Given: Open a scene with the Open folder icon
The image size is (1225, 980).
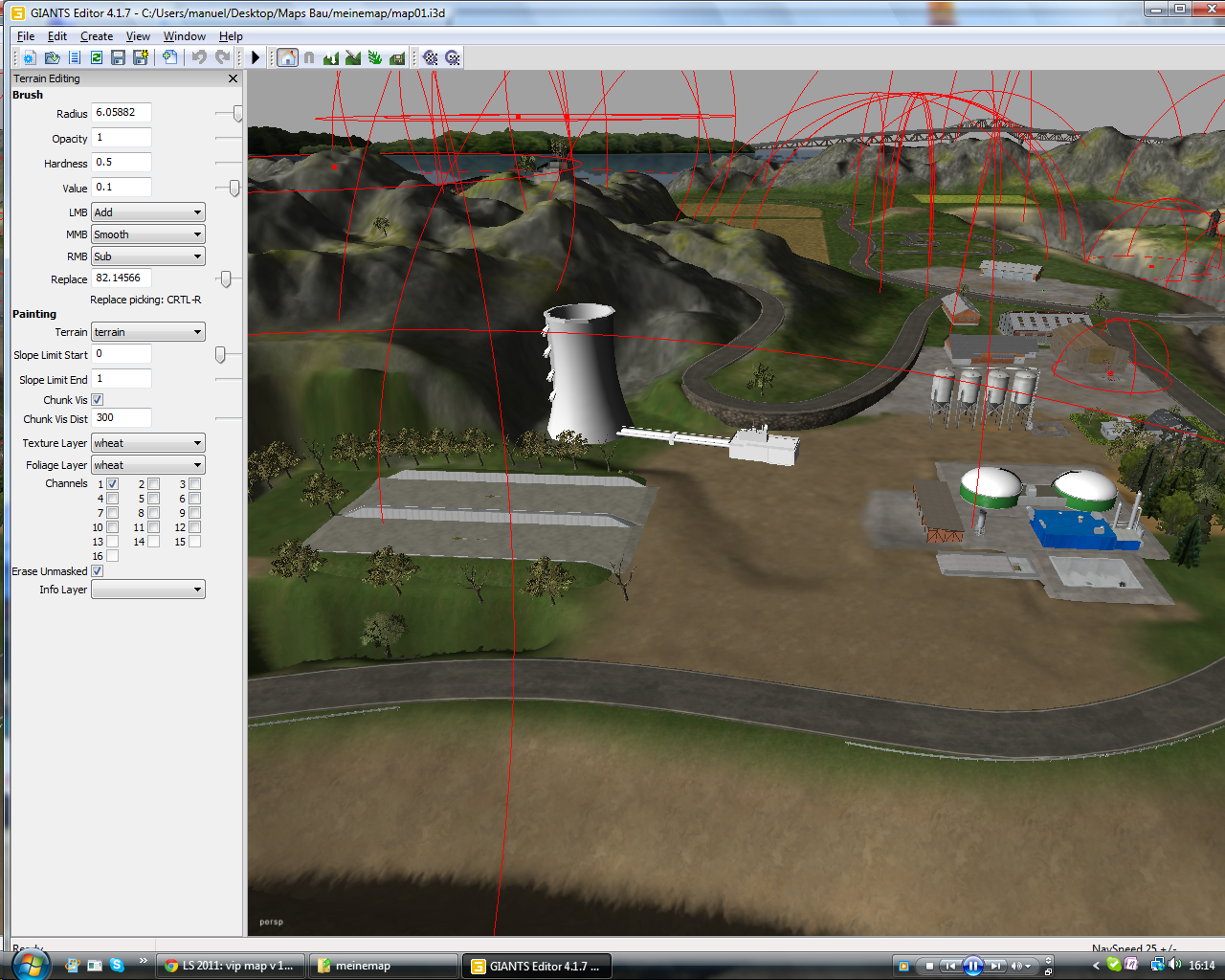Looking at the screenshot, I should 53,58.
